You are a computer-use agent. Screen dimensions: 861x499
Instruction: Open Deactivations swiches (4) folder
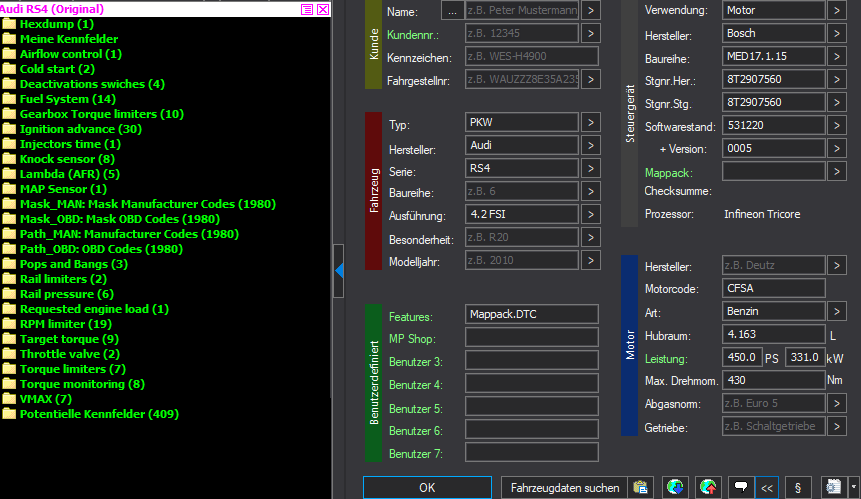pyautogui.click(x=92, y=84)
